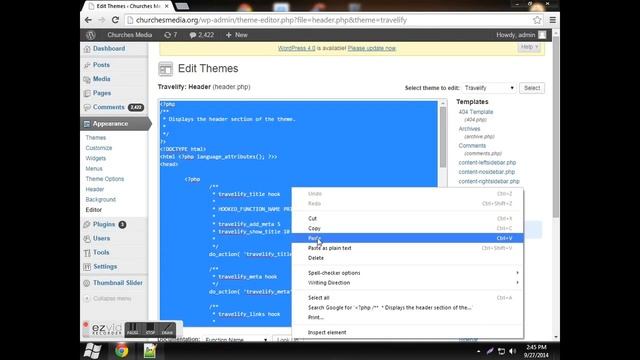Click the New plus item in admin bar

point(237,35)
